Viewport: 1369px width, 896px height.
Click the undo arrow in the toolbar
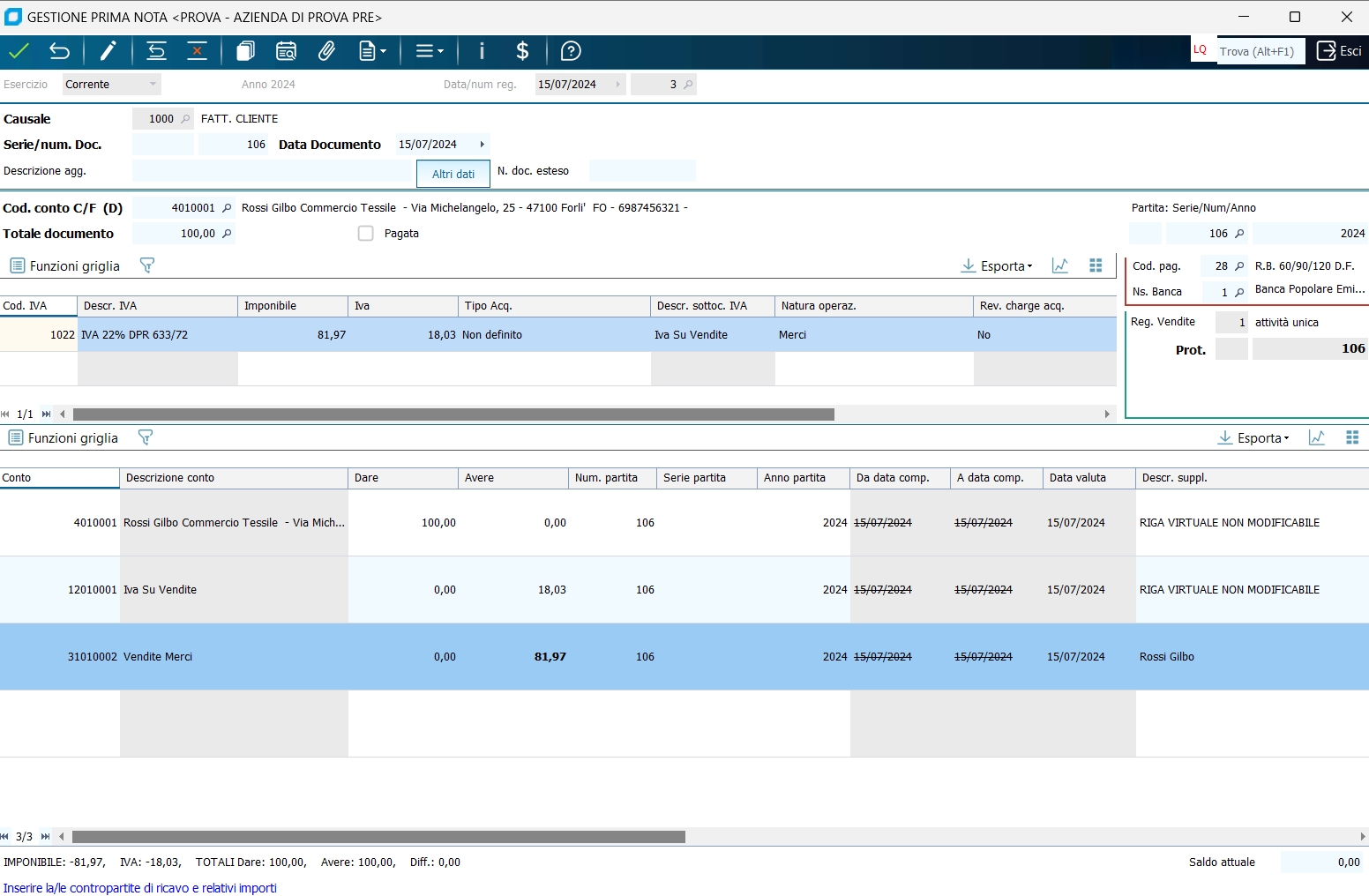click(59, 51)
